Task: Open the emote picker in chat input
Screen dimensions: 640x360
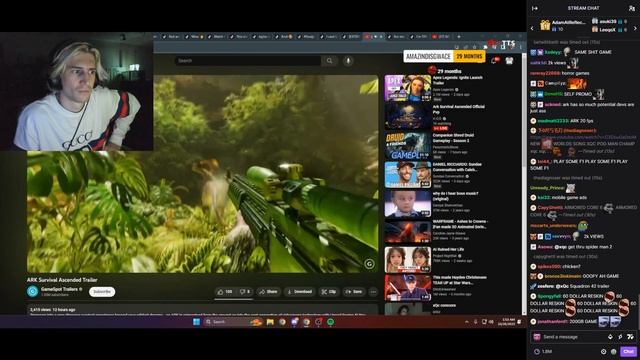Action: point(630,337)
